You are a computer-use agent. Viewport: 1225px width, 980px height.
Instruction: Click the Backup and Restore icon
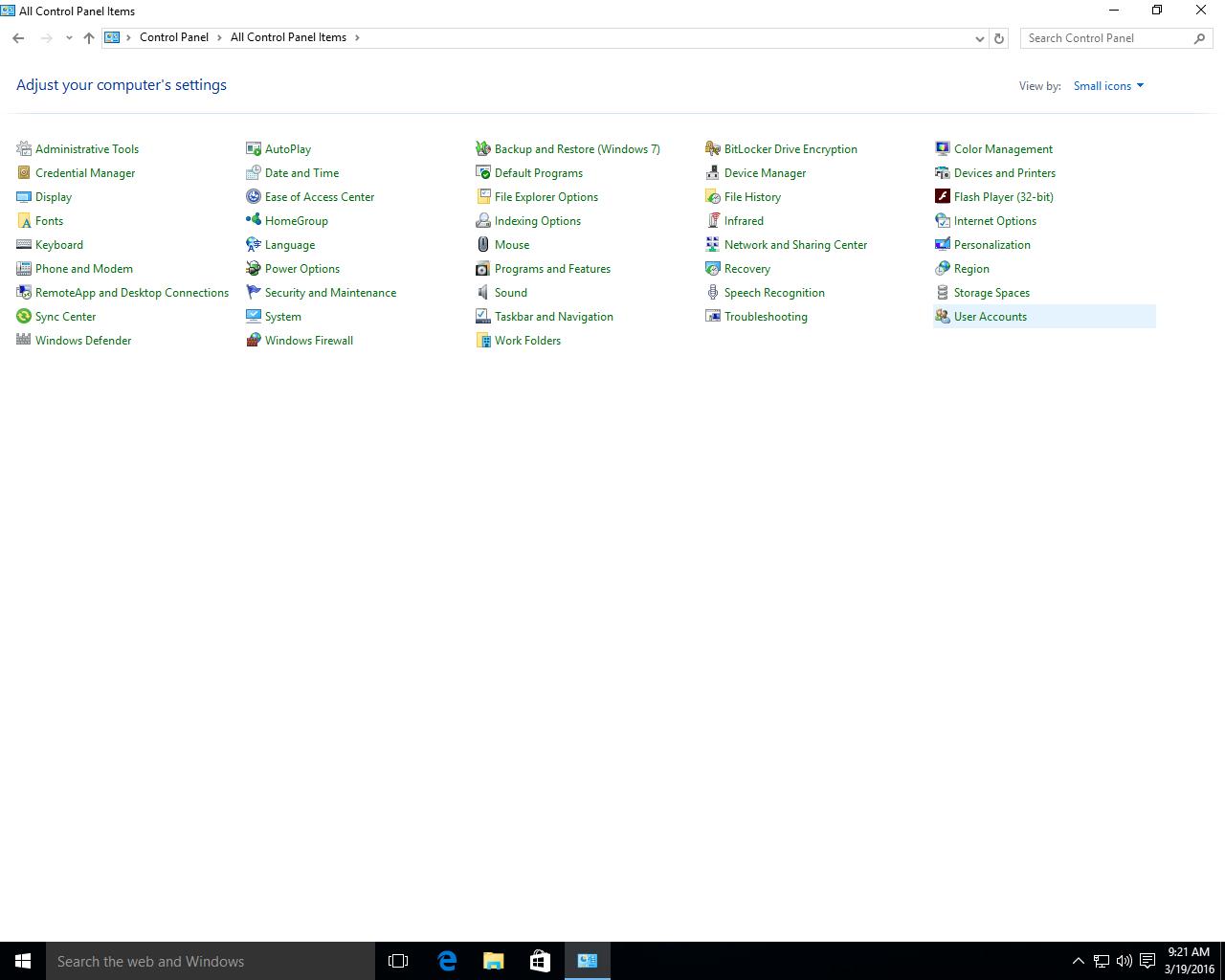483,148
